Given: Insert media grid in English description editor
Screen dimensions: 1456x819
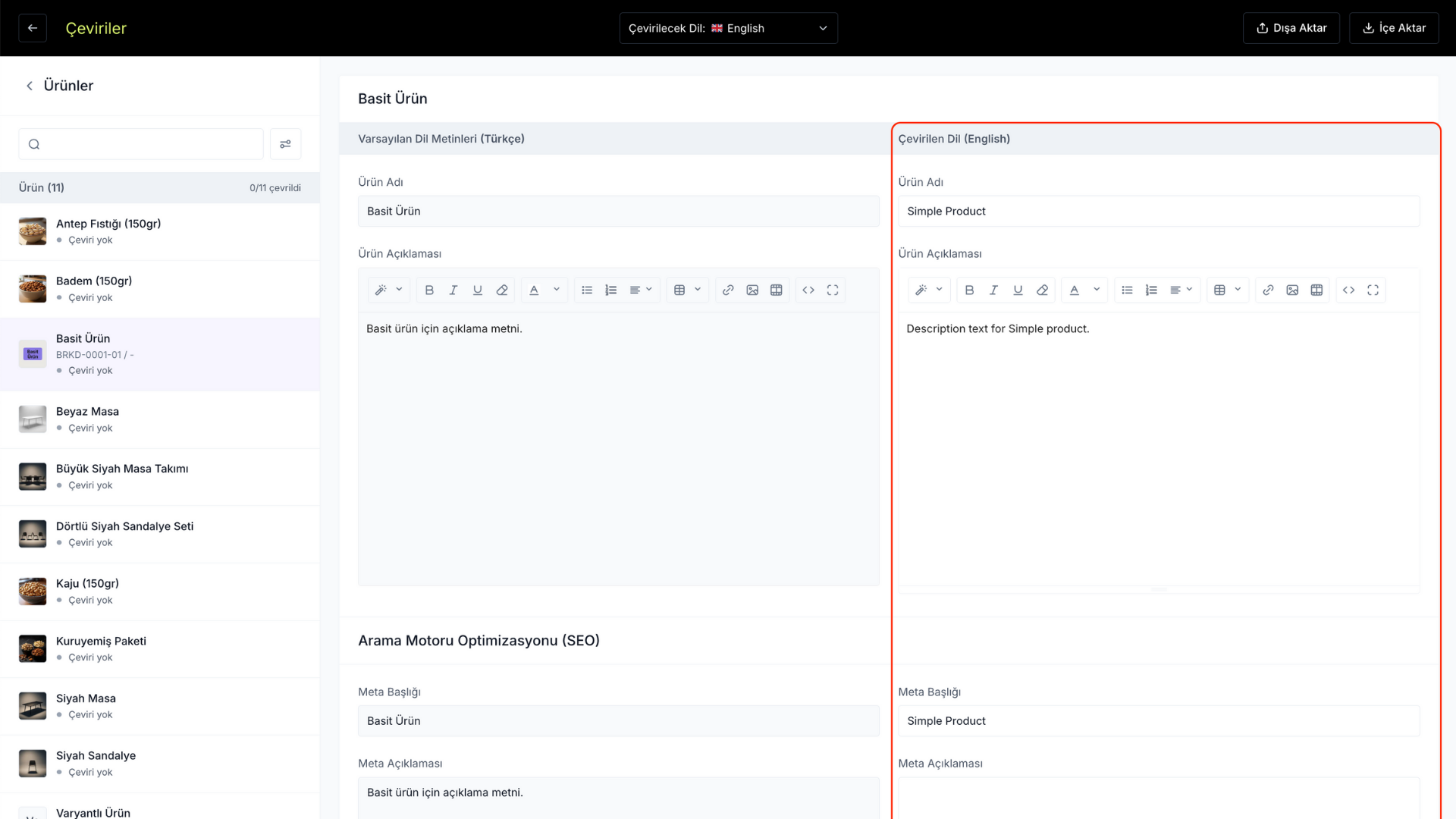Looking at the screenshot, I should 1316,290.
